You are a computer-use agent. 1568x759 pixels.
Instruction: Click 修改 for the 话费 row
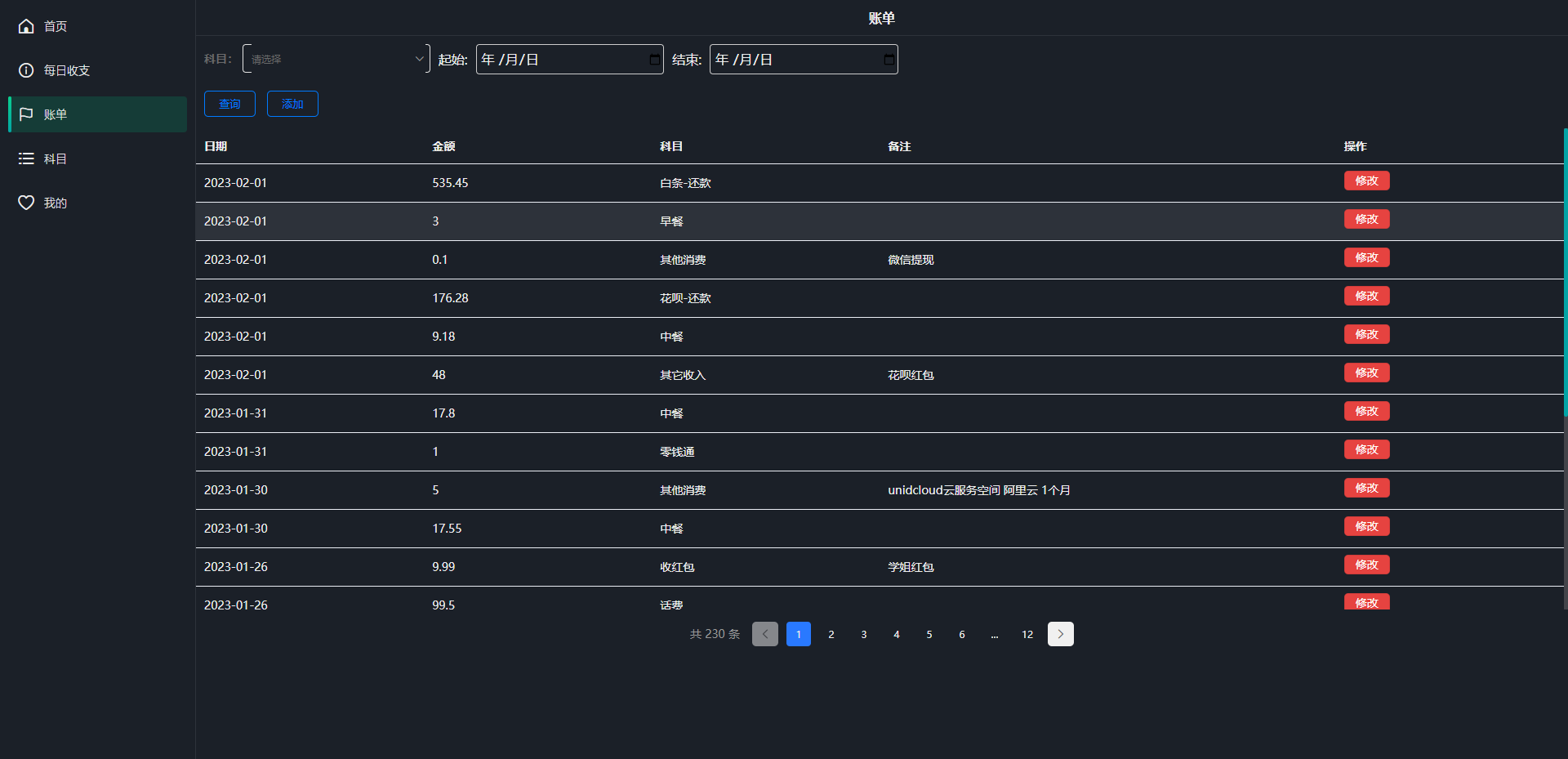coord(1367,602)
